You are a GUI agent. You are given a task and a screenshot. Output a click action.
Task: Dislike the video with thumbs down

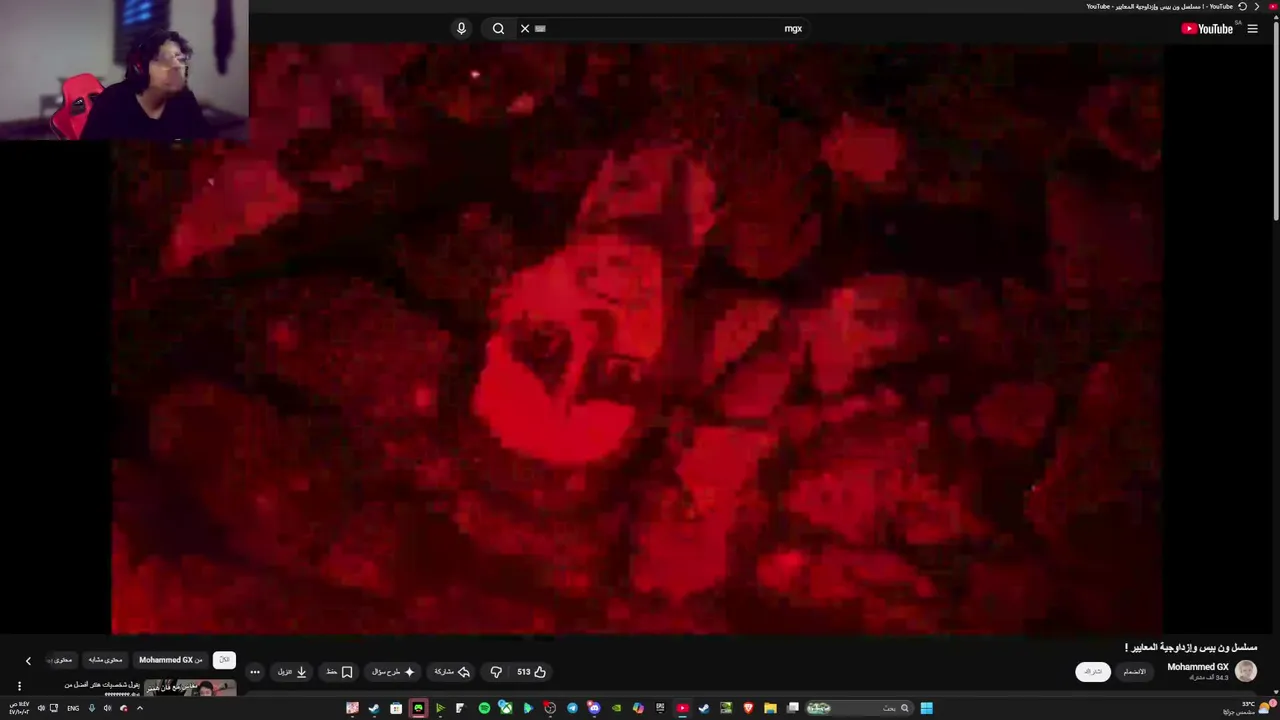coord(496,672)
